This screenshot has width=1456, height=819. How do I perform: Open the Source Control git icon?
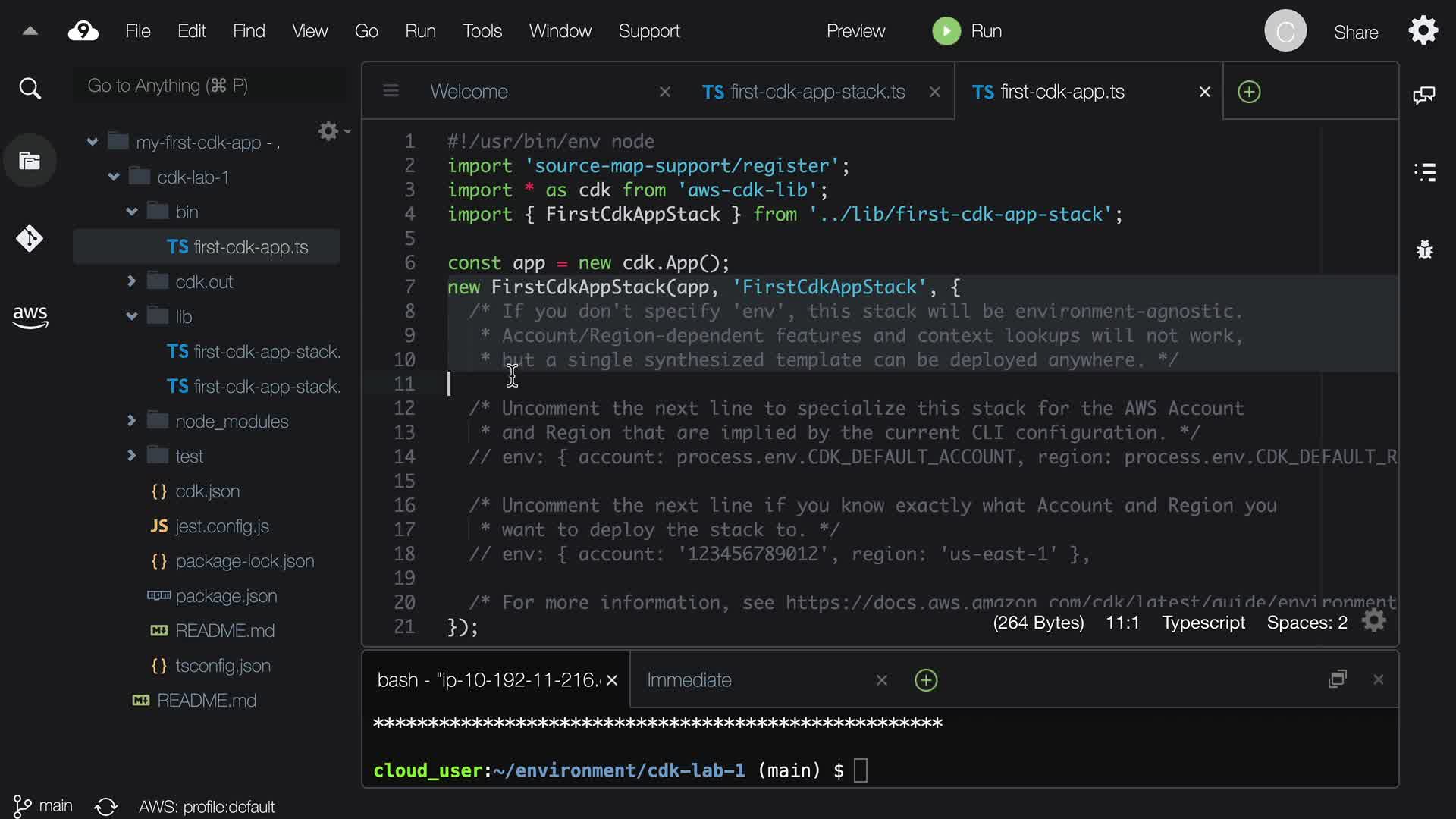(30, 239)
